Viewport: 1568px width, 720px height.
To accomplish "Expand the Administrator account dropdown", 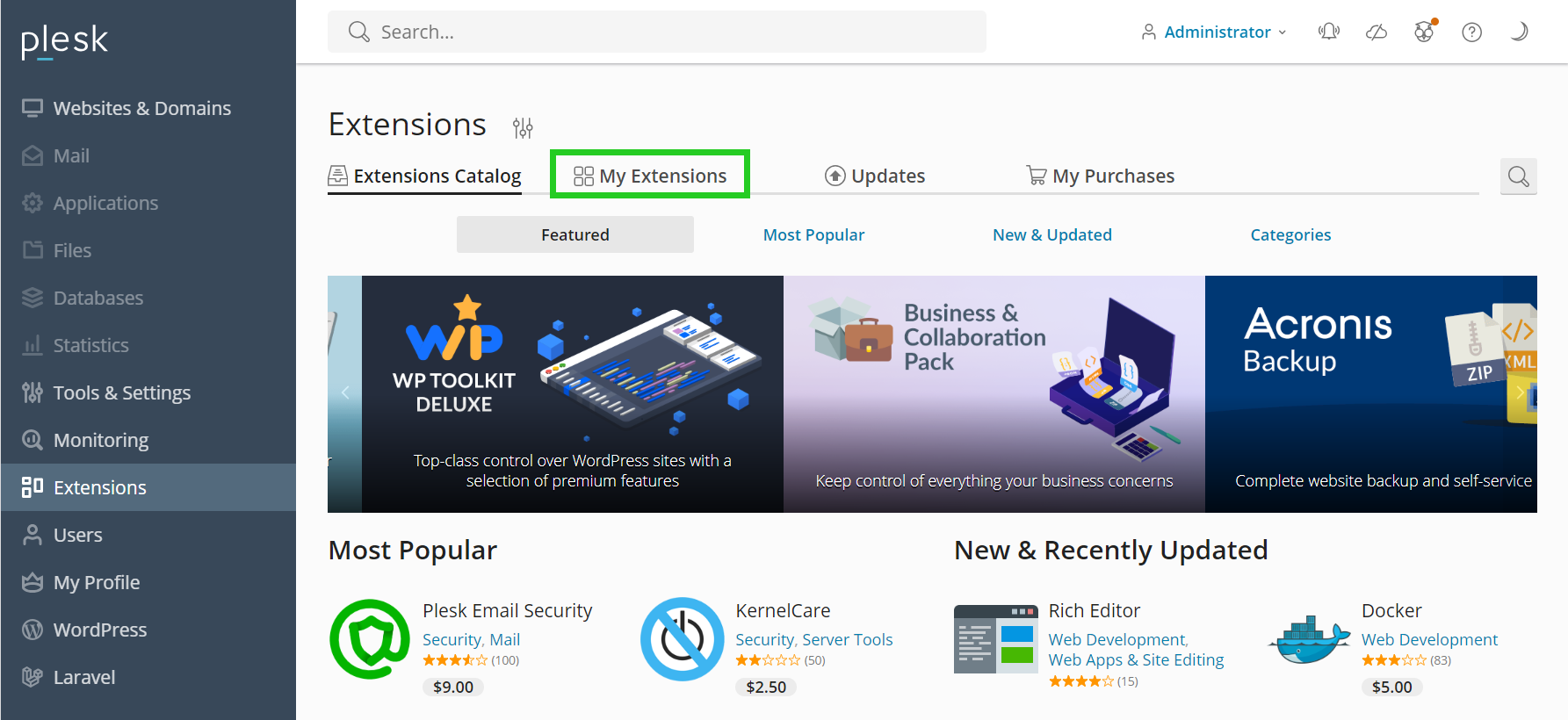I will pyautogui.click(x=1214, y=32).
